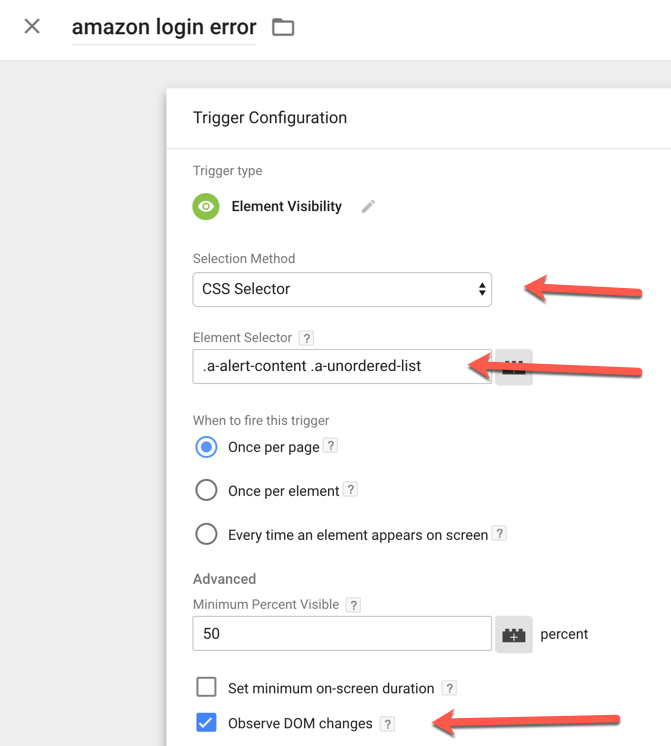The height and width of the screenshot is (746, 671).
Task: Choose Every time an element appears on screen
Action: [x=206, y=534]
